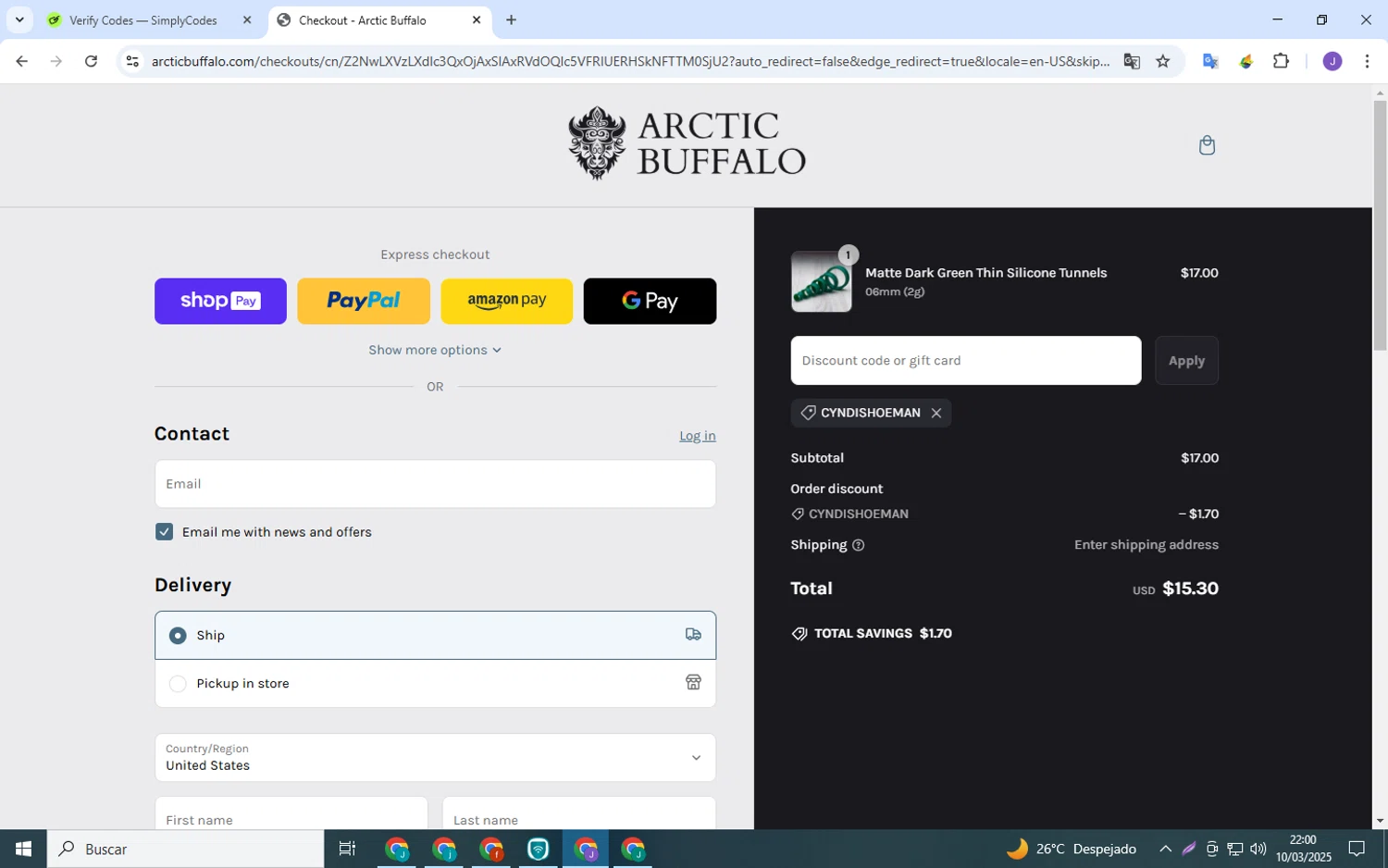
Task: Open the weather widget 26°C Despejado
Action: 1072,849
